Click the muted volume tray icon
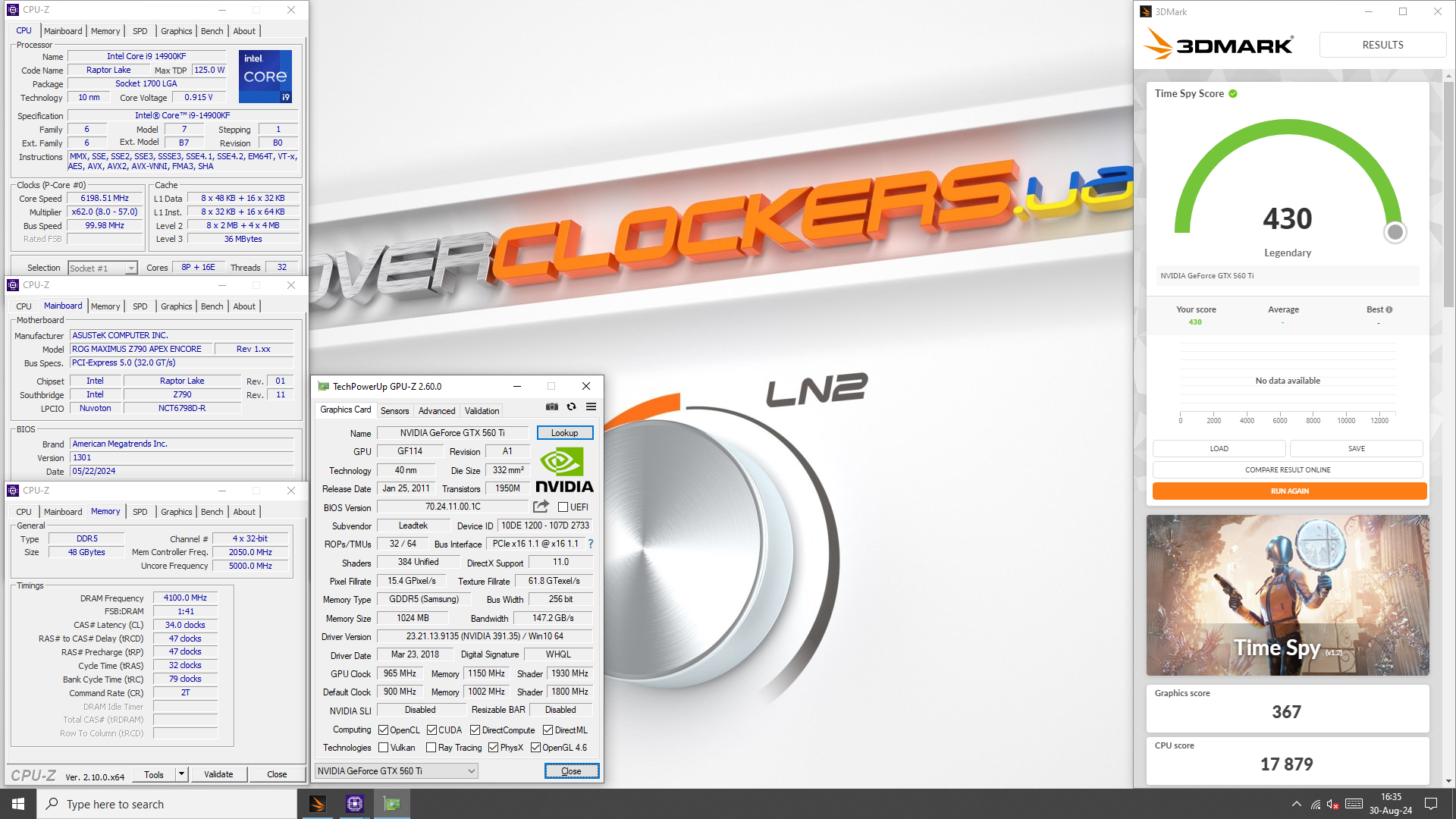Screen dimensions: 1456x819 click(1333, 805)
